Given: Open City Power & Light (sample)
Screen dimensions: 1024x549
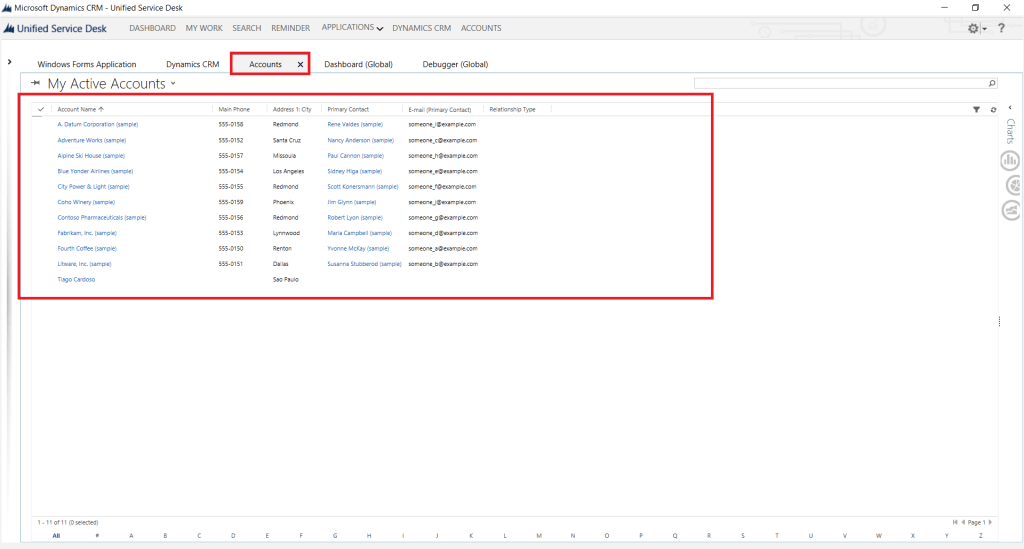Looking at the screenshot, I should (93, 187).
